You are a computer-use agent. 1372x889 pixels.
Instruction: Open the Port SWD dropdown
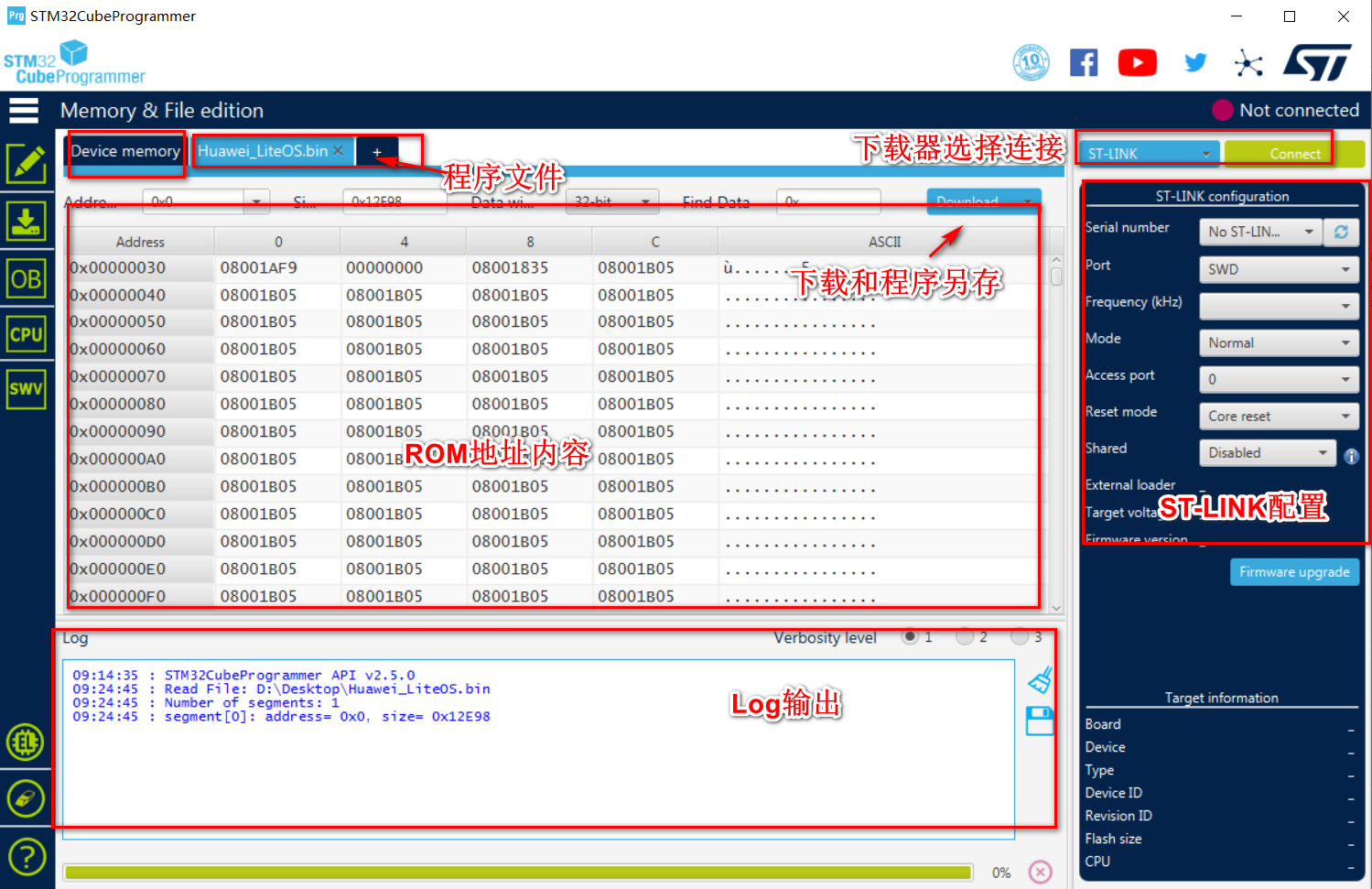[x=1279, y=269]
